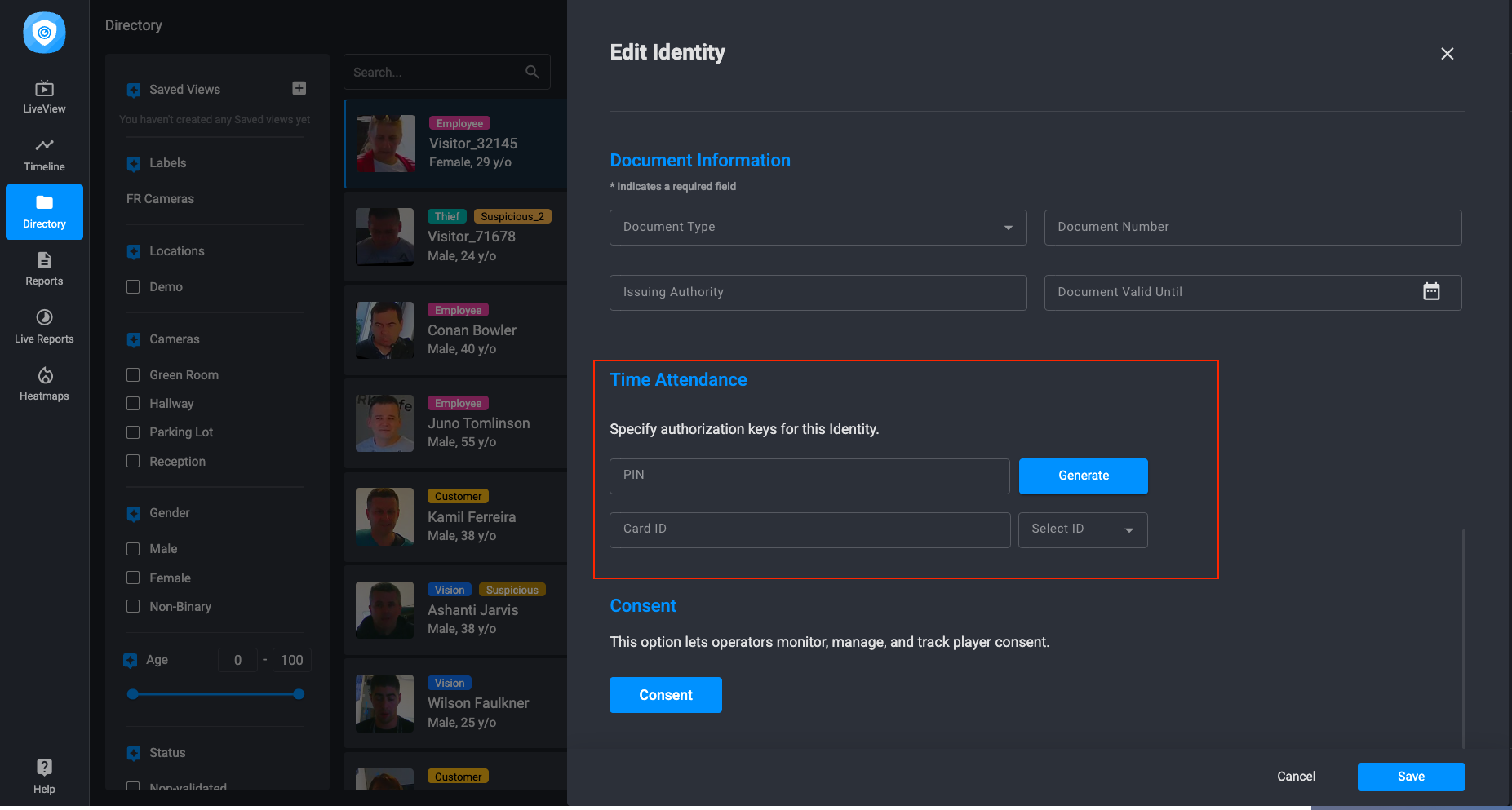This screenshot has height=810, width=1512.
Task: Collapse the Locations filter section
Action: coord(134,252)
